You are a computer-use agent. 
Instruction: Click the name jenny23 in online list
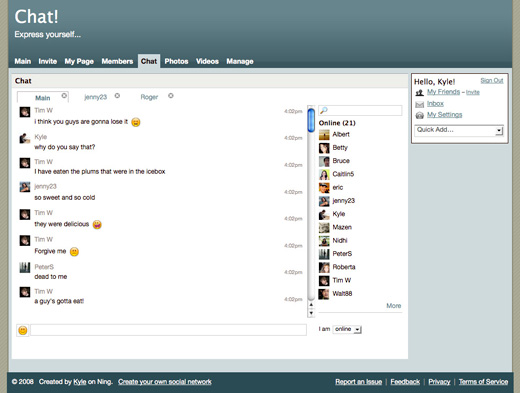(344, 201)
